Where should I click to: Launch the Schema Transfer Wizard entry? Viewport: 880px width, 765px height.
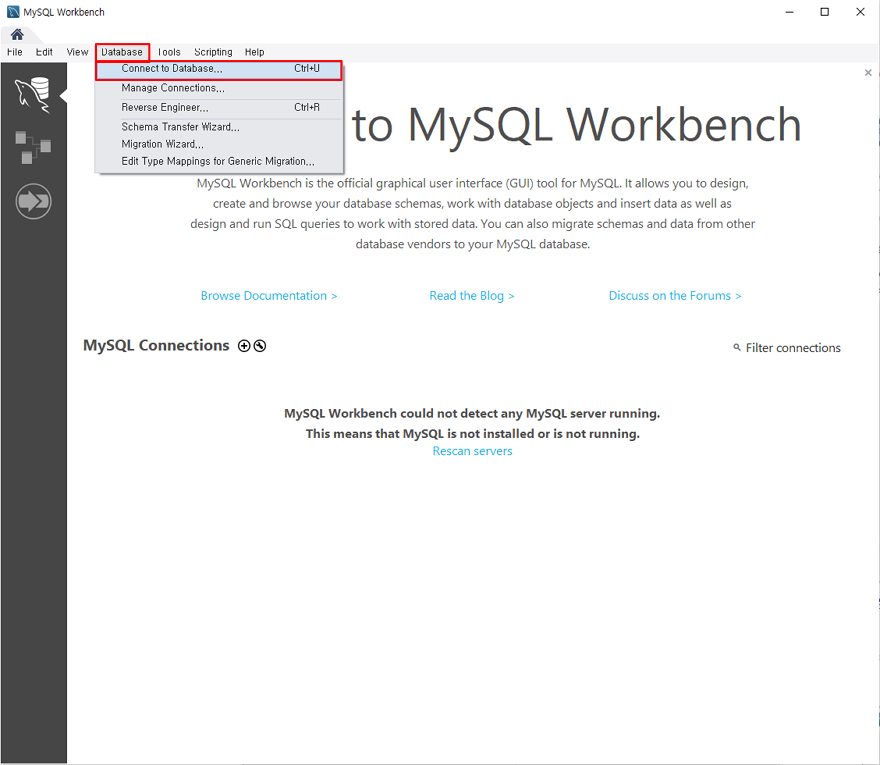[219, 127]
